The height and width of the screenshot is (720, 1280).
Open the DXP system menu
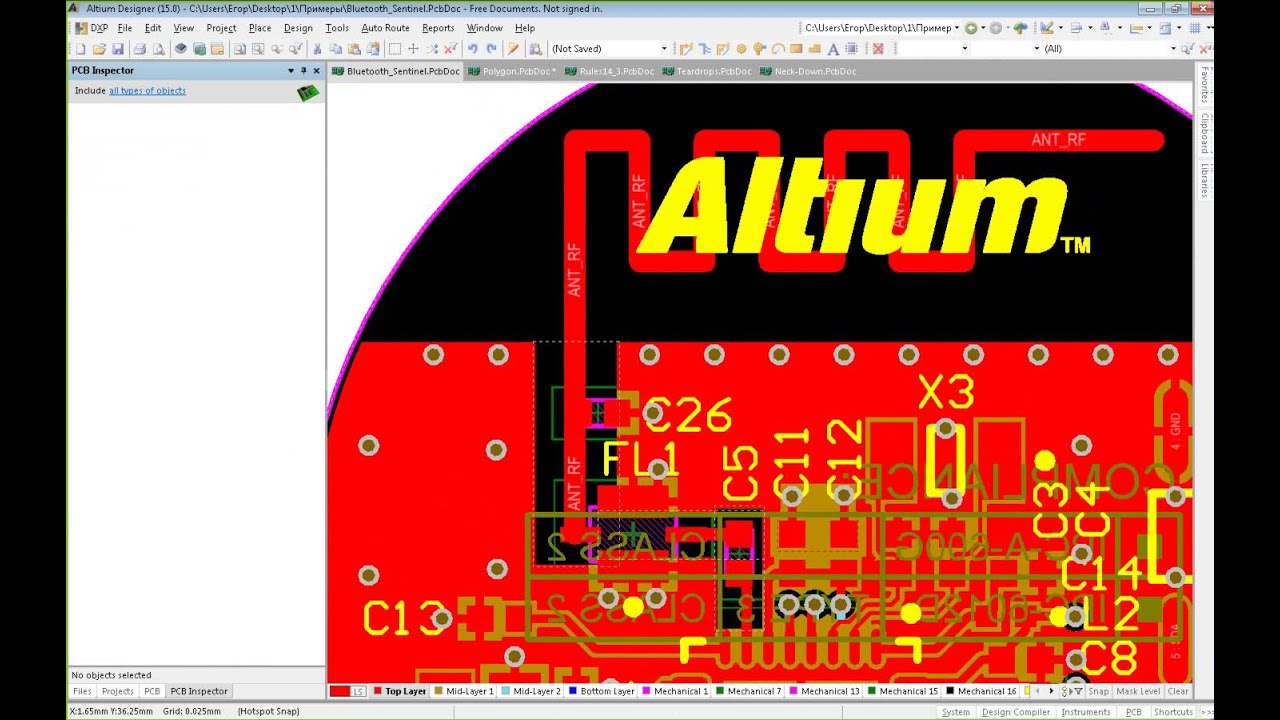[x=92, y=28]
